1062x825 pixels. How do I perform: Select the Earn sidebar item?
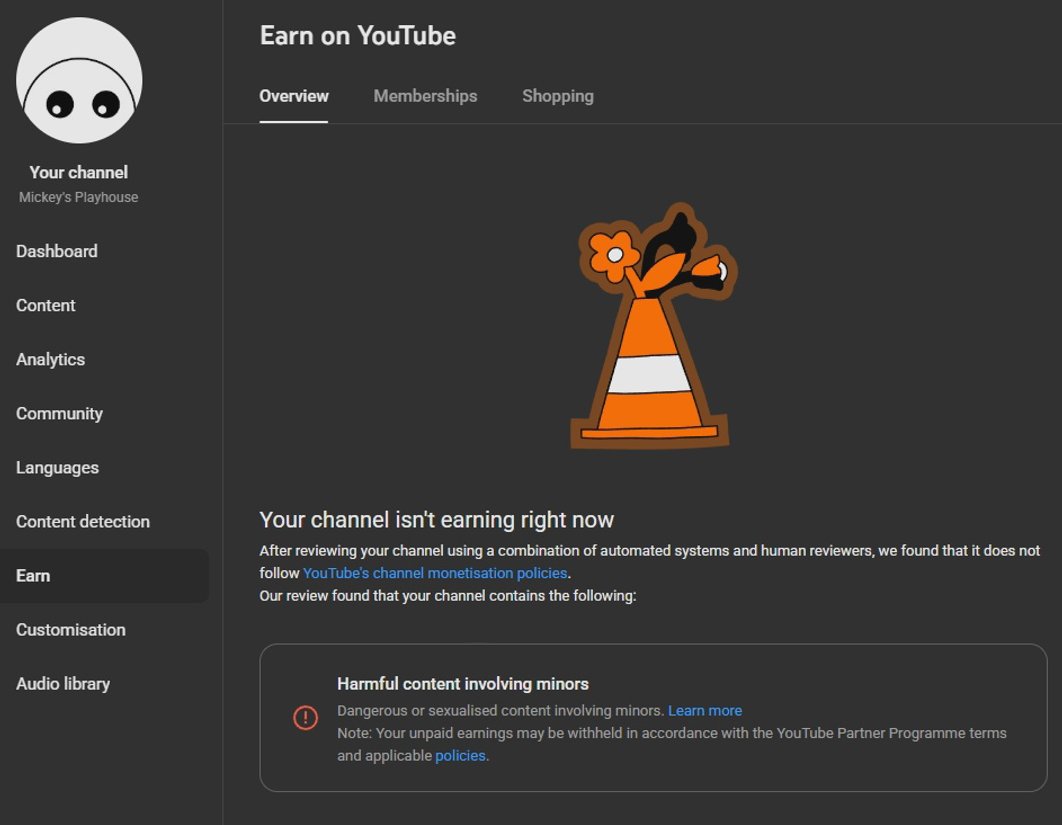pos(104,576)
